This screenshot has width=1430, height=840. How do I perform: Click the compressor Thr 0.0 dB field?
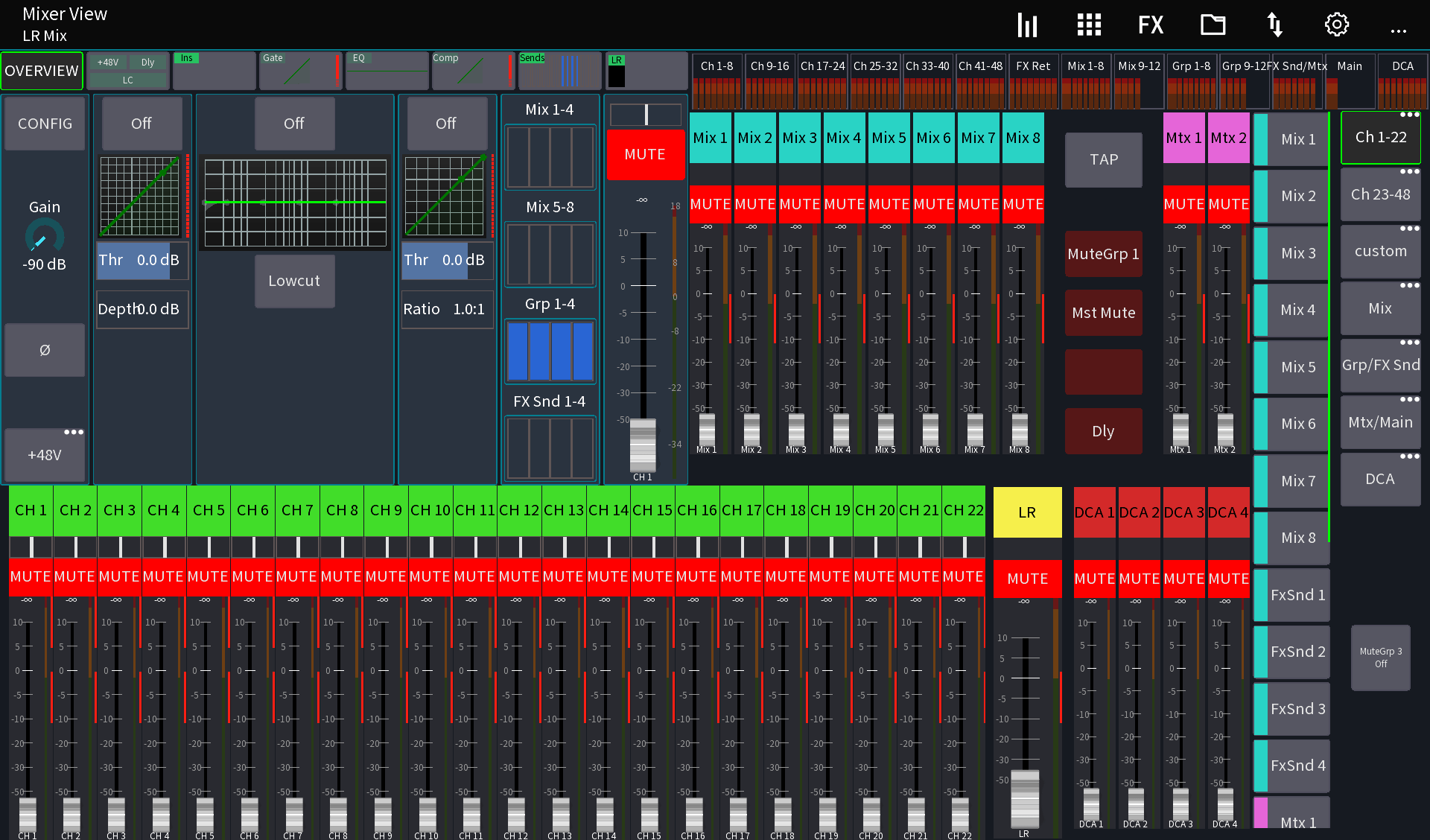(x=447, y=260)
